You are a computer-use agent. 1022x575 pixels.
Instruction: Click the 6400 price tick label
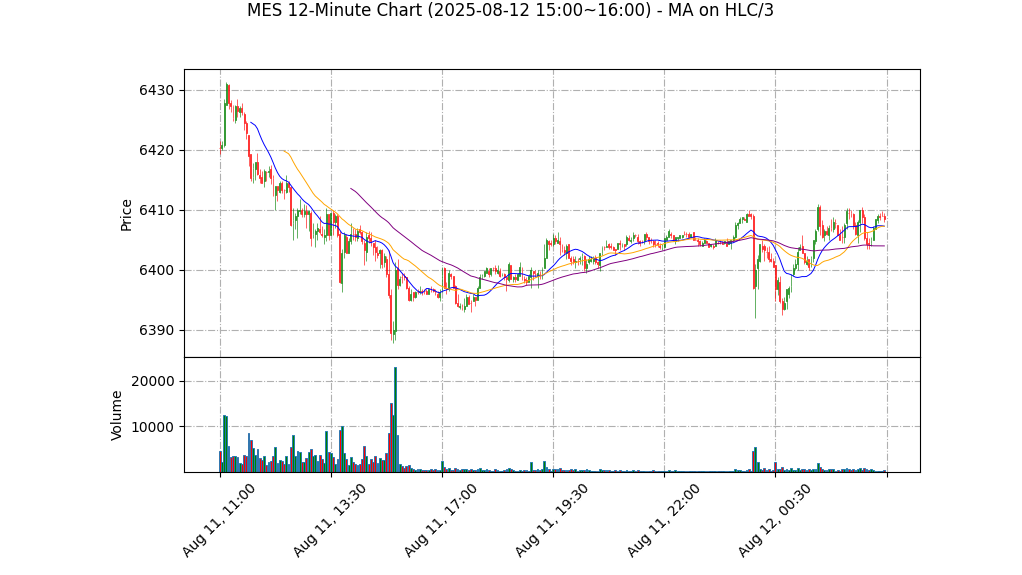[156, 271]
